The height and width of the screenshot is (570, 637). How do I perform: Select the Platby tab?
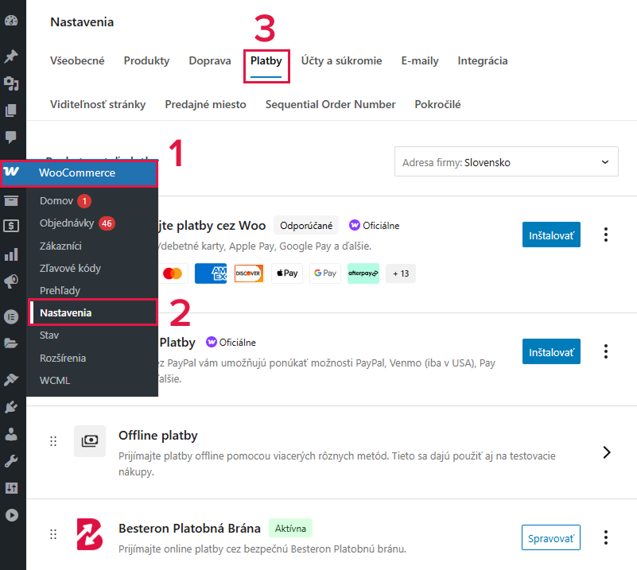(x=266, y=61)
